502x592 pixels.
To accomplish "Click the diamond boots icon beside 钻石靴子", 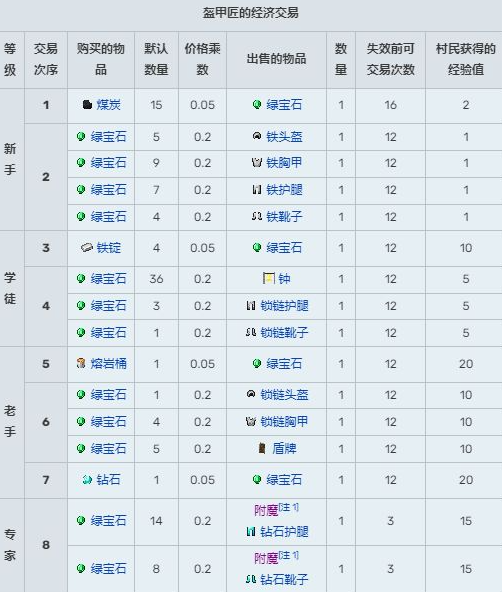I will (x=251, y=579).
